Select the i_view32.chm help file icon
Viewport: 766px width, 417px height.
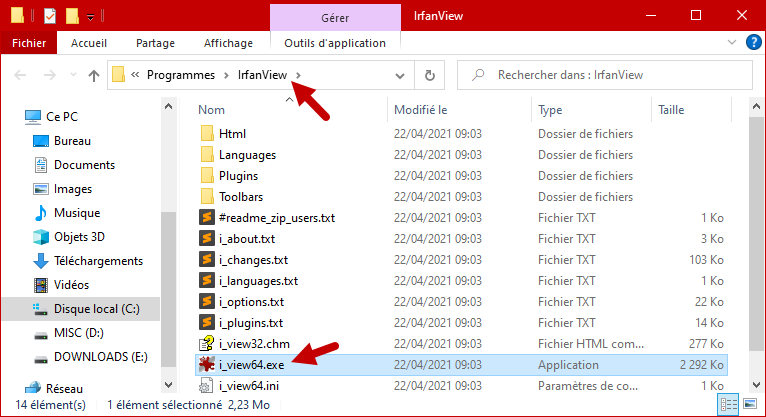coord(207,343)
